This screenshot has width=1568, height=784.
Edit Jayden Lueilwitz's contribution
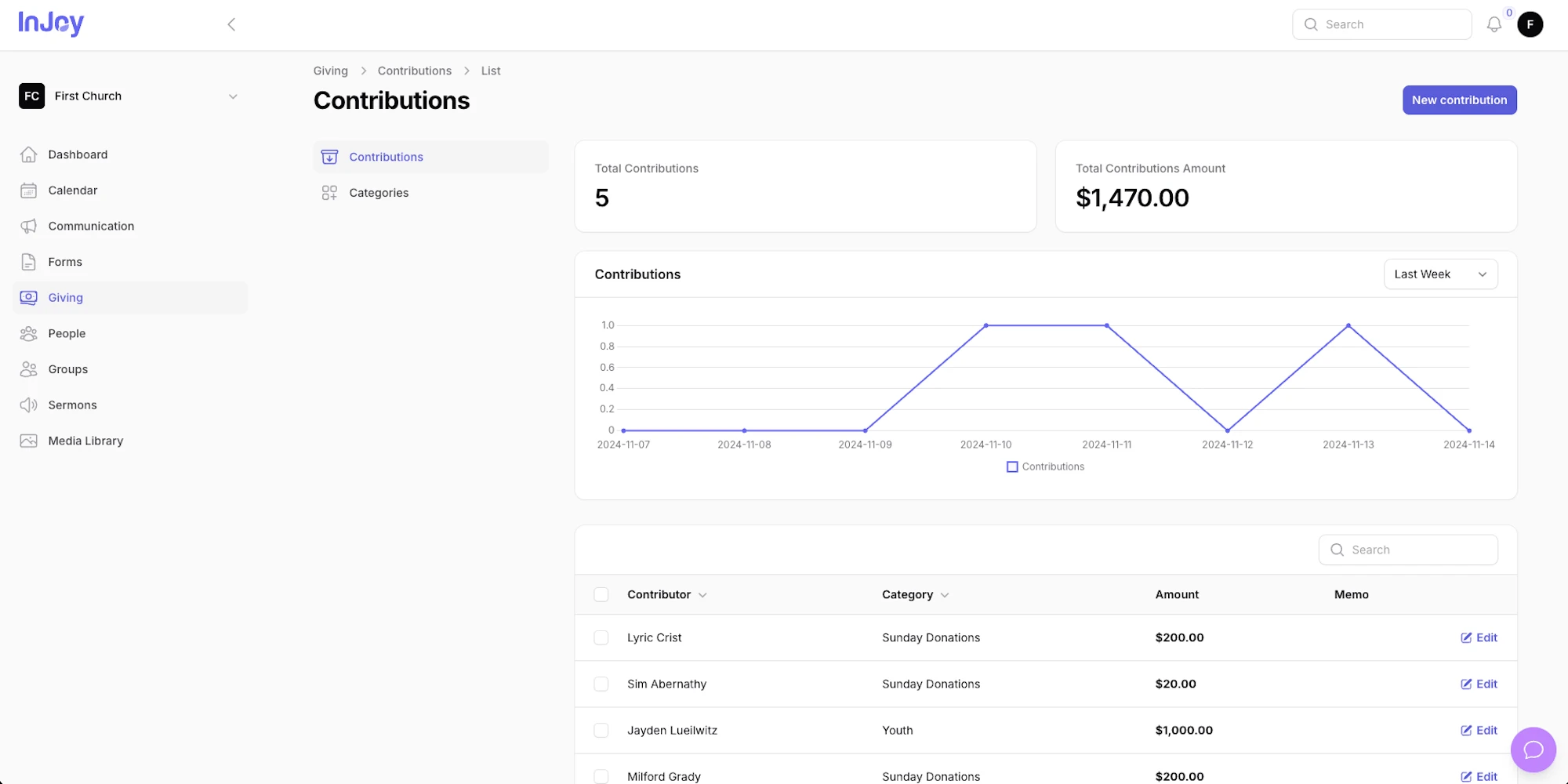pos(1479,730)
